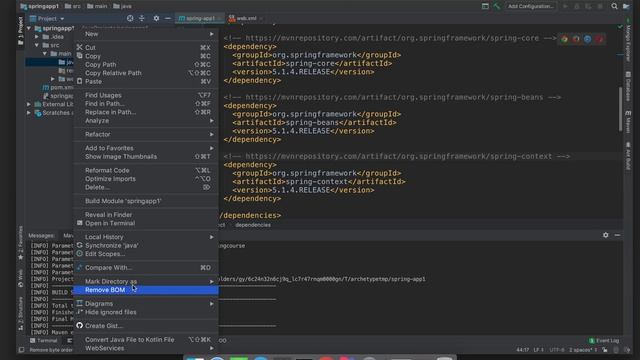
Task: Minimize the Messages tool window
Action: click(617, 235)
